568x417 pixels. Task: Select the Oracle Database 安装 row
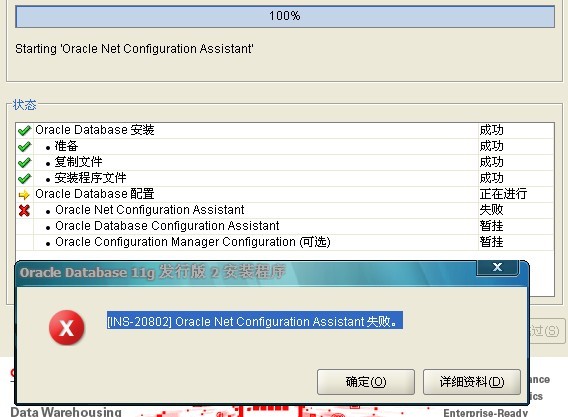pos(285,130)
